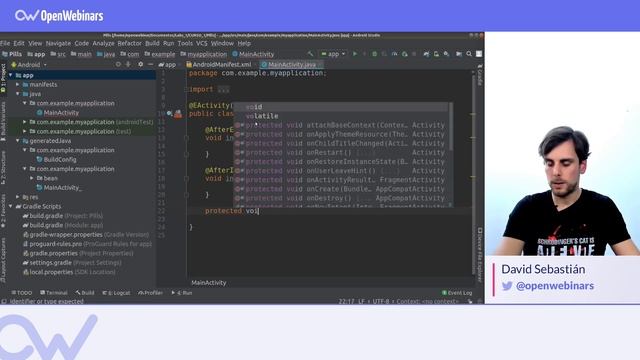Expand the res folder
Viewport: 640px width, 360px height.
tap(18, 197)
